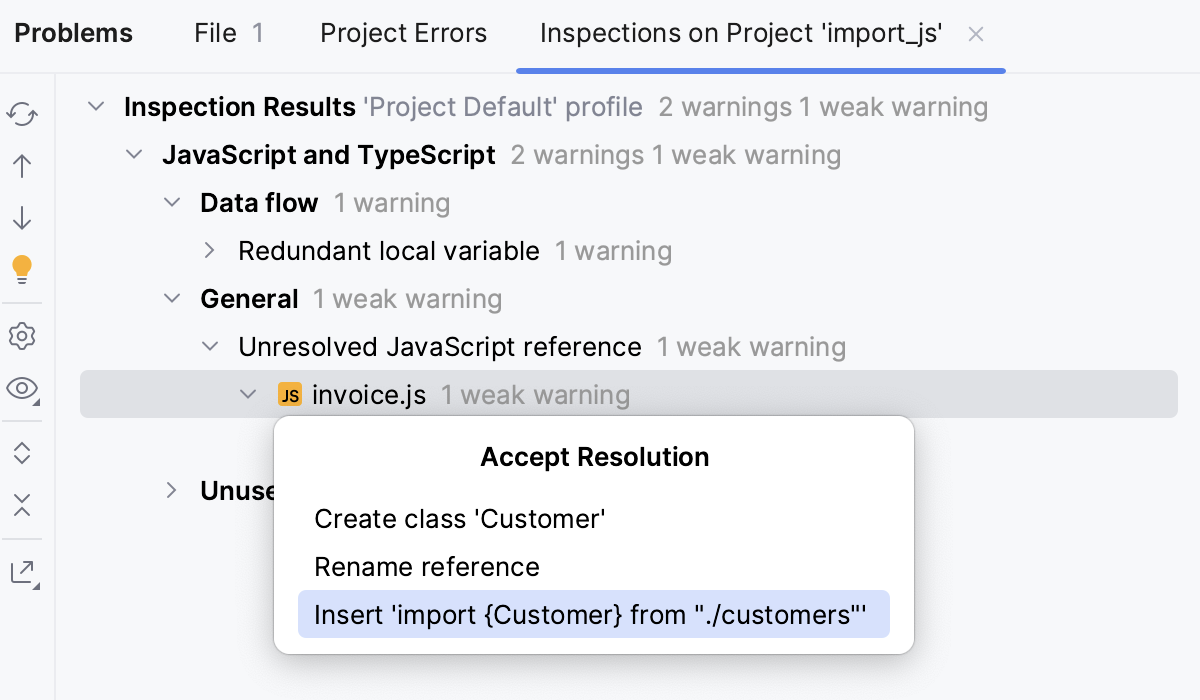Toggle the eye view options icon

coord(22,388)
